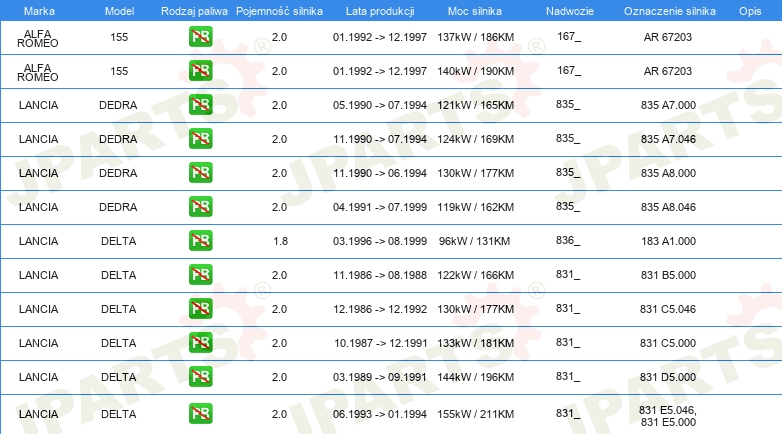Click engine codes 831 E5.046, 831 E5.000
The width and height of the screenshot is (782, 434).
[x=668, y=416]
